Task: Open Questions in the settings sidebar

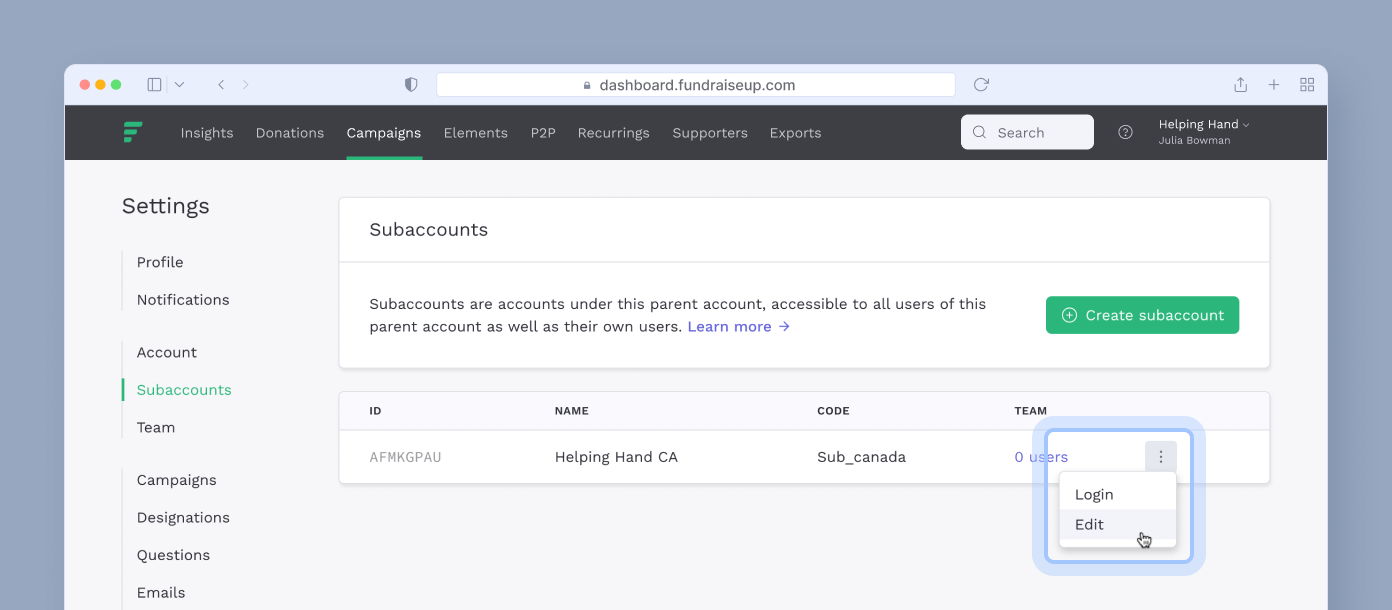Action: tap(173, 555)
